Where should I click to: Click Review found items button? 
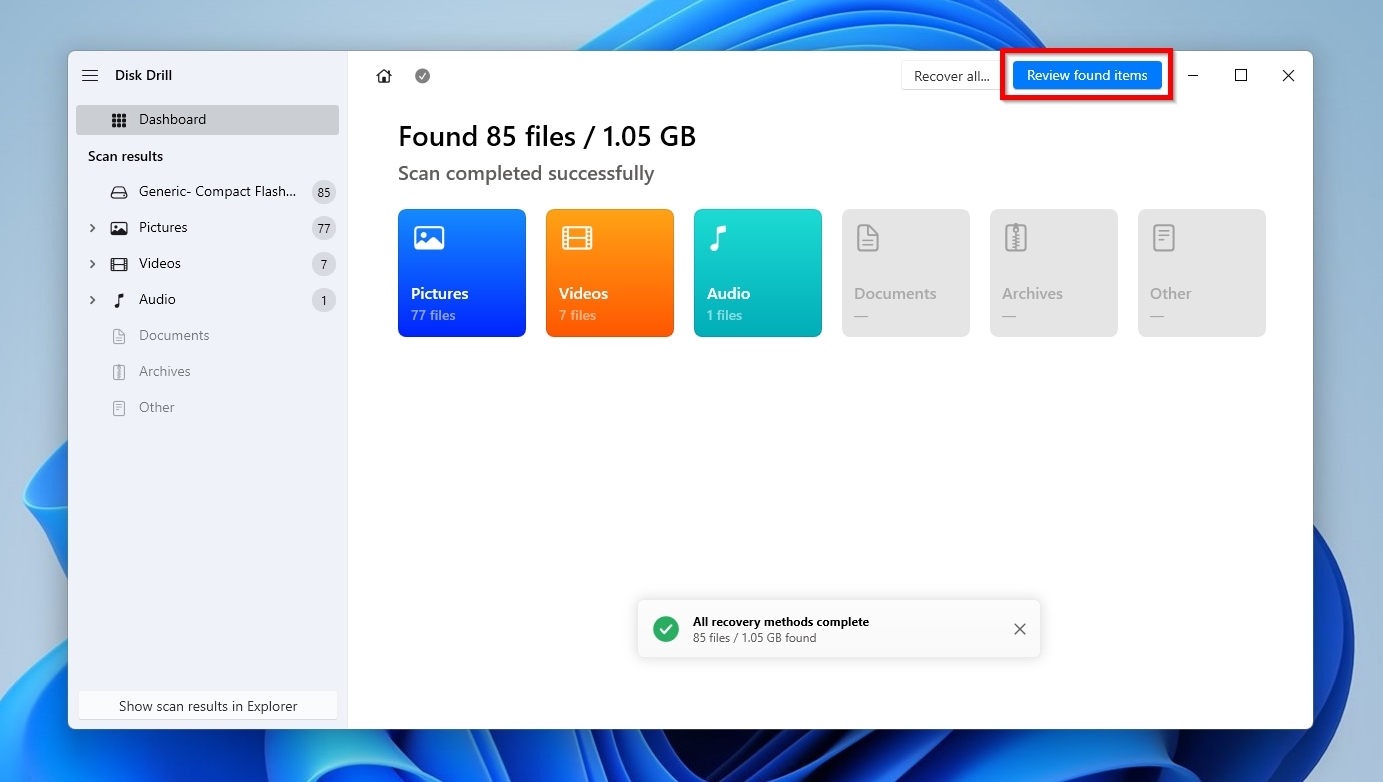tap(1087, 76)
